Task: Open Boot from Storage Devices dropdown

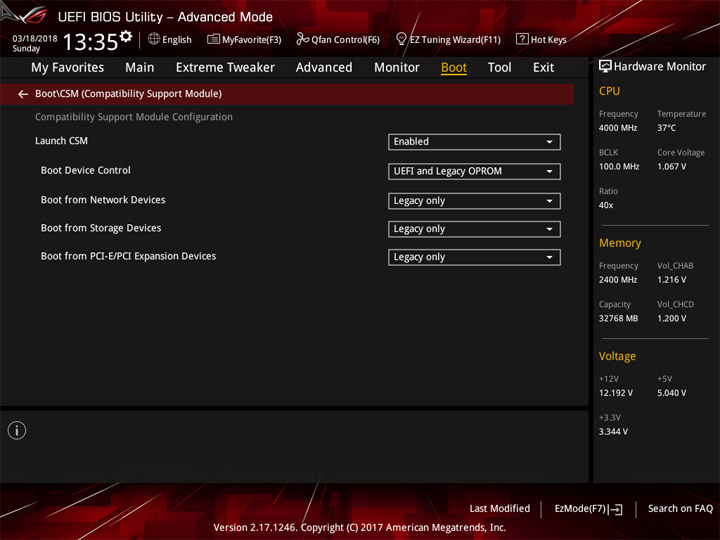Action: (474, 229)
